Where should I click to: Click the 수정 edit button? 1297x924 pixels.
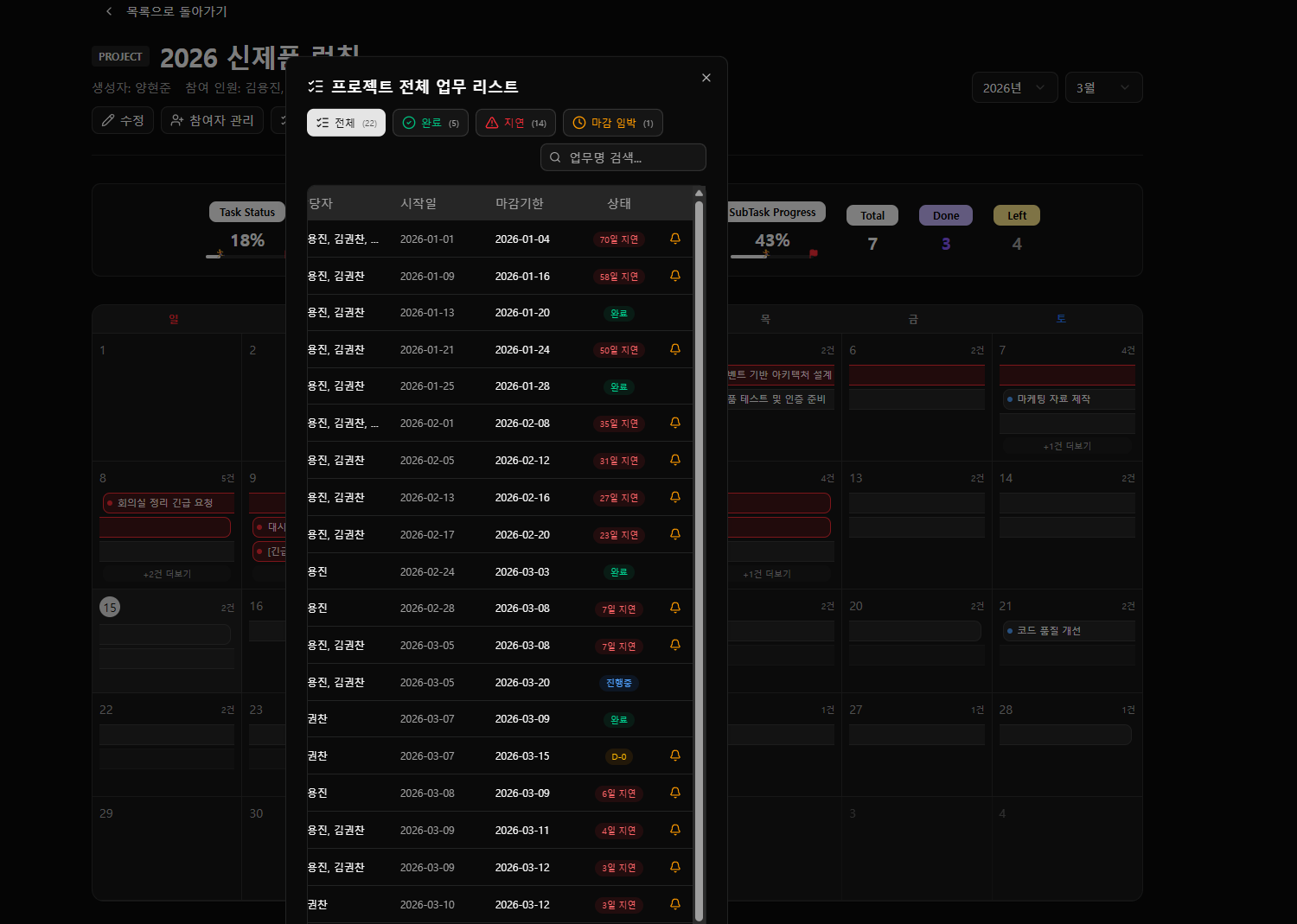[123, 120]
